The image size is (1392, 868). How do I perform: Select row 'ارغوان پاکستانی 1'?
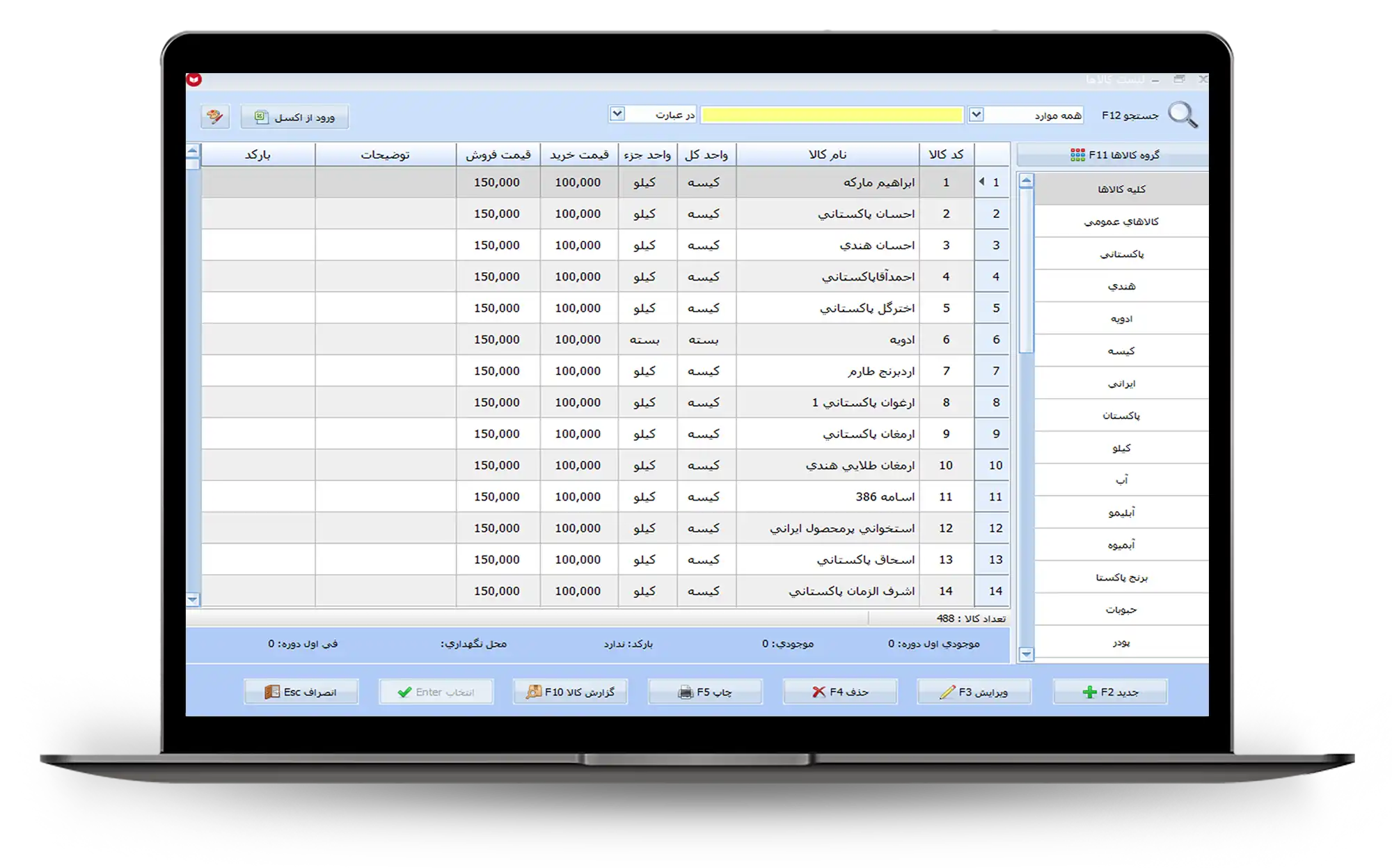(606, 402)
